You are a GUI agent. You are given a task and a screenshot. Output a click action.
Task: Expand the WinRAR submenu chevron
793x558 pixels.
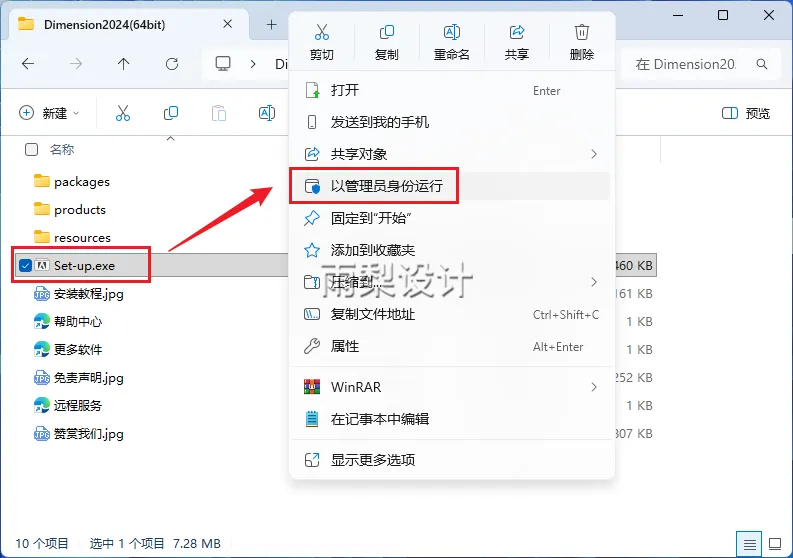tap(594, 387)
